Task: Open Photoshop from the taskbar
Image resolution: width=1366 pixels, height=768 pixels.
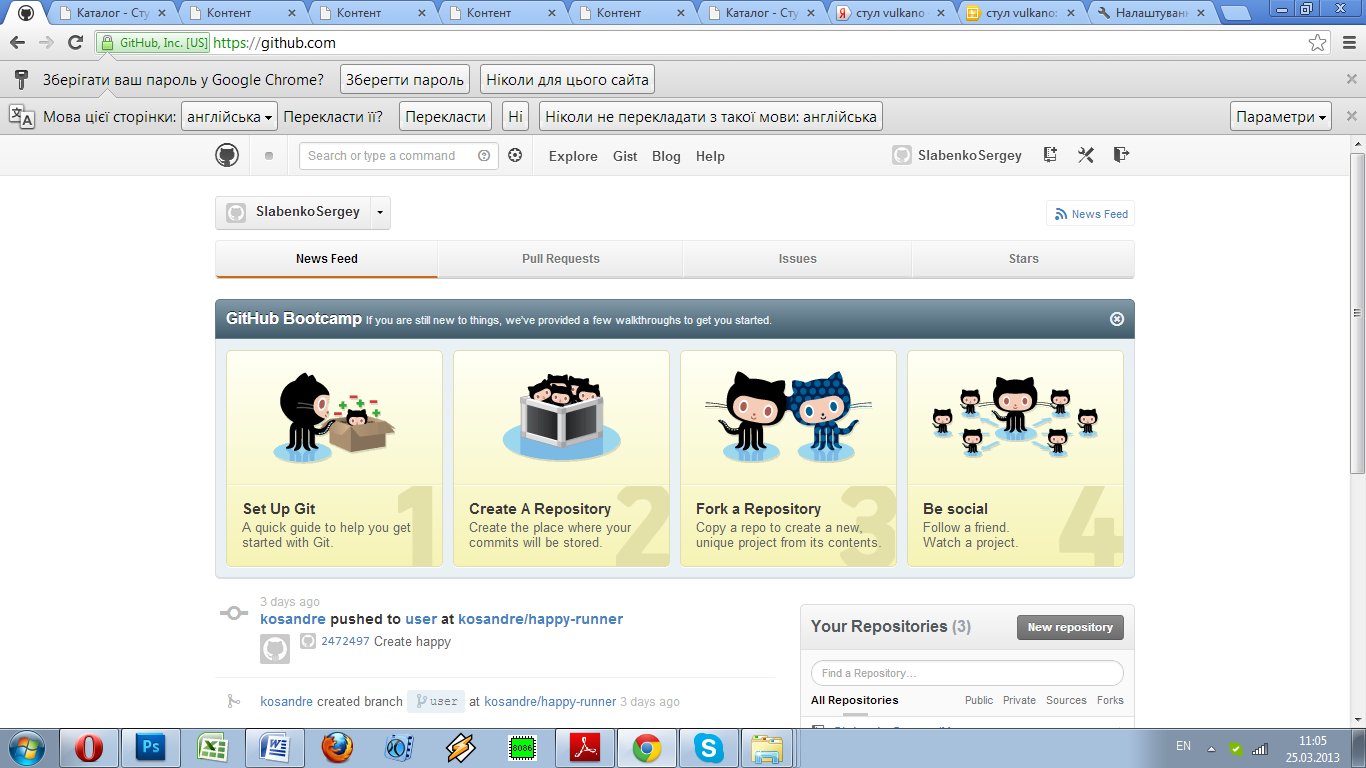Action: pos(149,747)
